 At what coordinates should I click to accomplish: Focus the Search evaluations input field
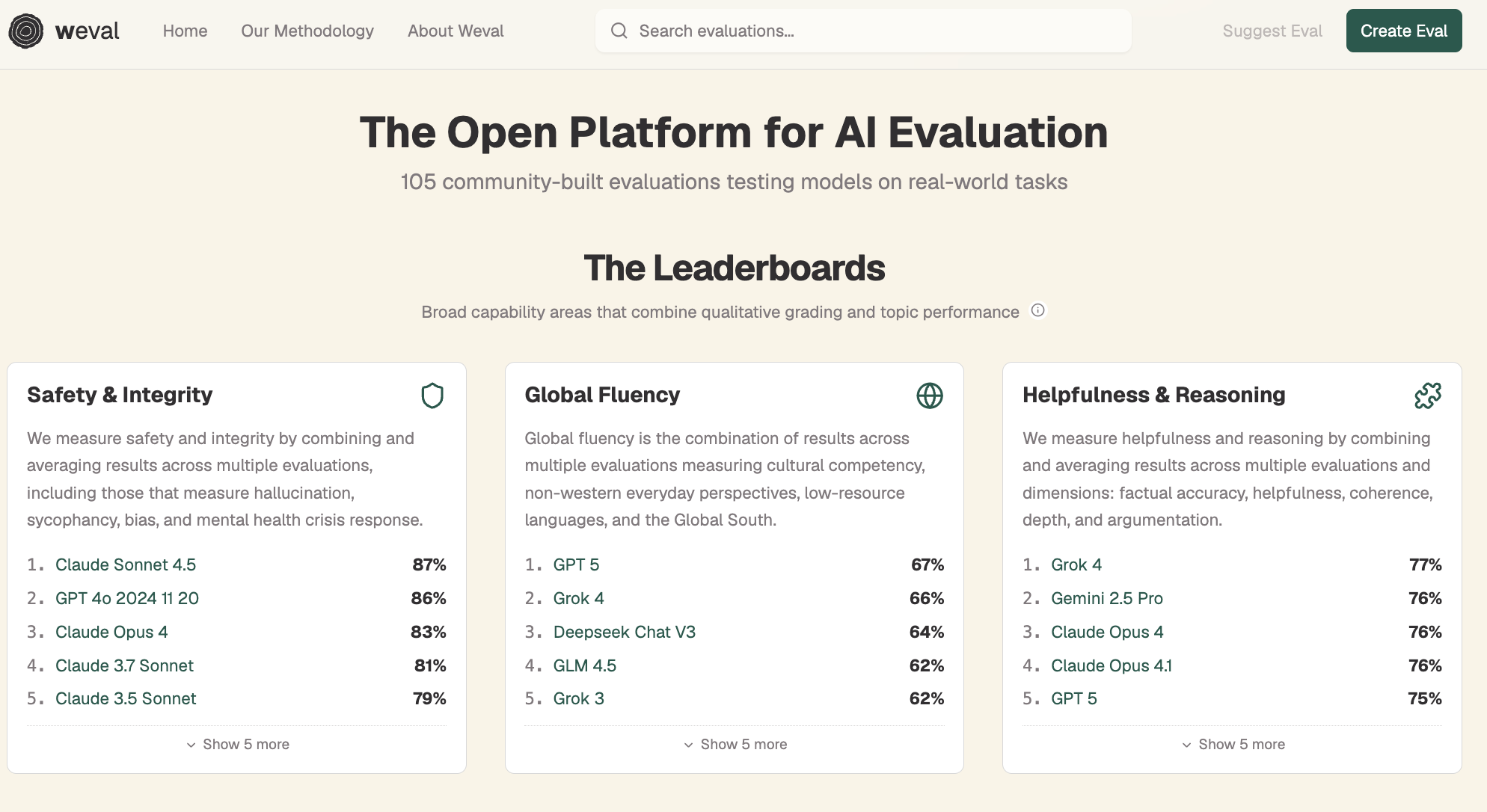pos(875,31)
